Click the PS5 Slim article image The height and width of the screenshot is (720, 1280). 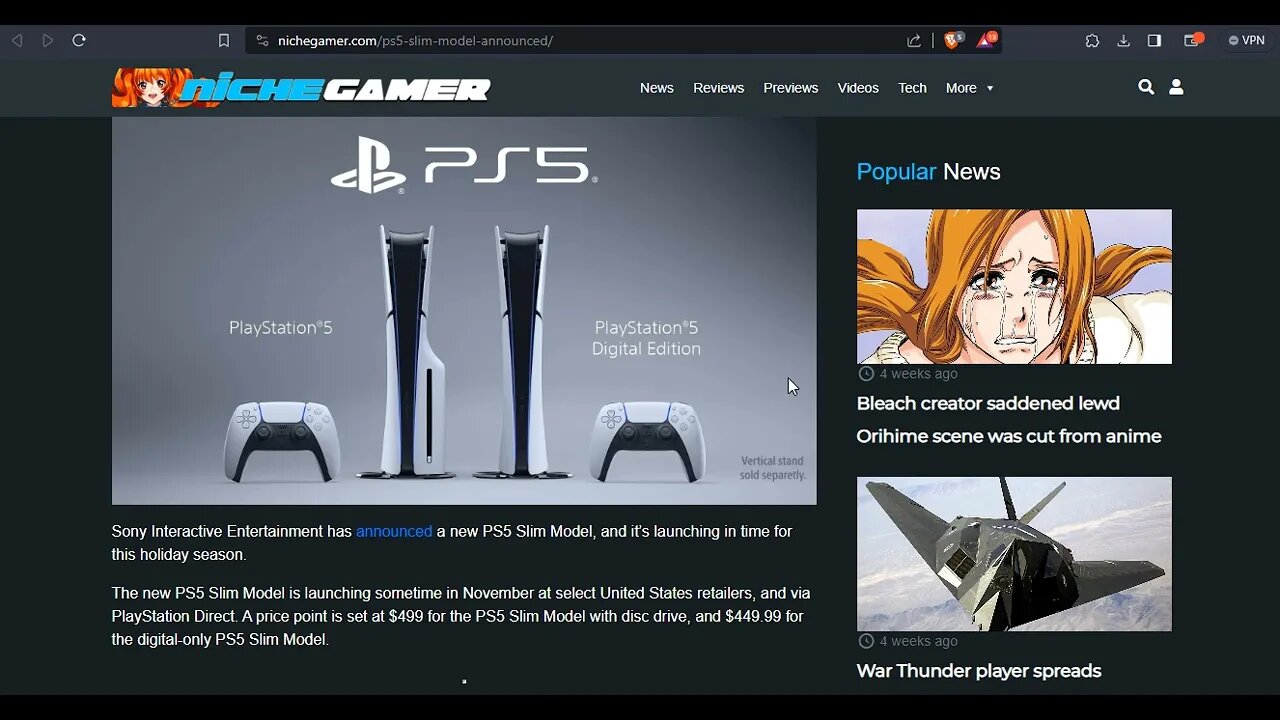click(464, 311)
